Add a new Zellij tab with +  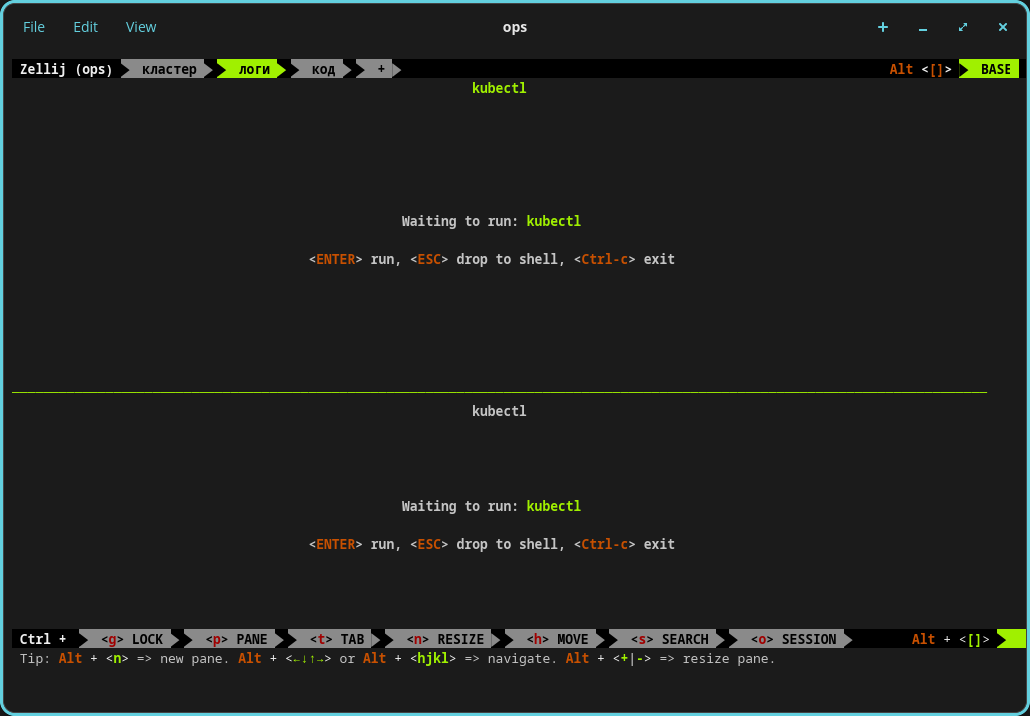click(x=380, y=69)
